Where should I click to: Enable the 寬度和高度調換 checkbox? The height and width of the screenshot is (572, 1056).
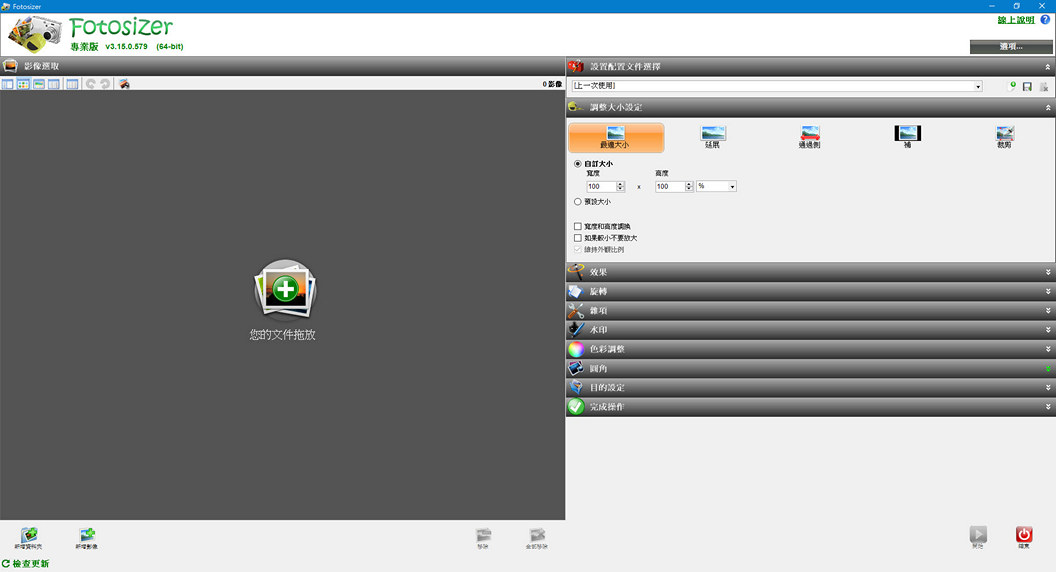click(x=578, y=227)
